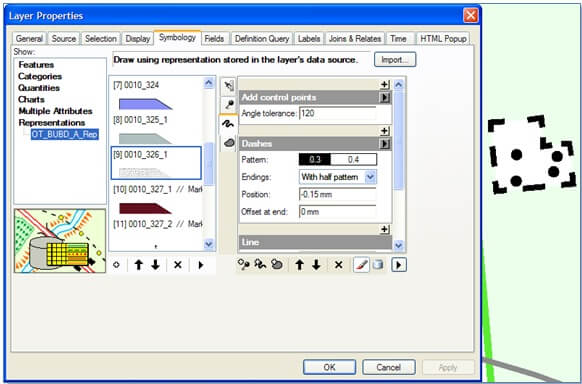Expand the Add control points options arrow
582x384 pixels.
pos(385,97)
